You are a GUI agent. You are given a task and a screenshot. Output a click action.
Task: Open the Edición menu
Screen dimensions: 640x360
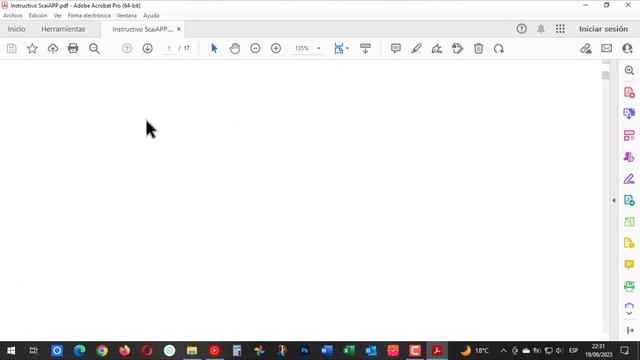(x=38, y=16)
